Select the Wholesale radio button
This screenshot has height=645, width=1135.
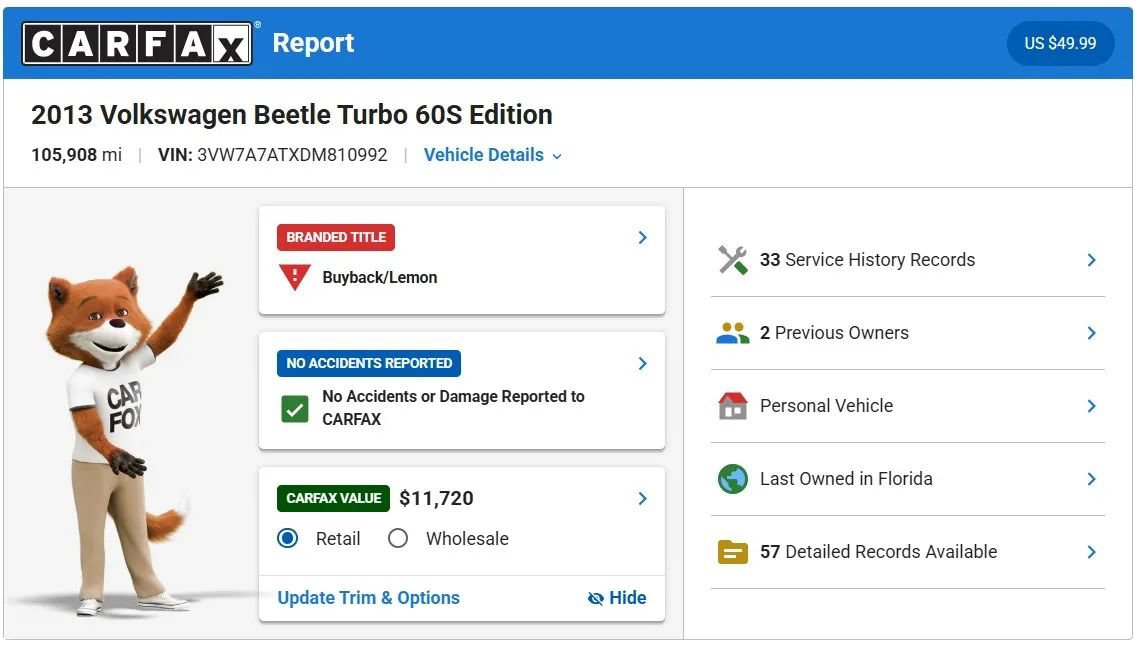[x=398, y=539]
